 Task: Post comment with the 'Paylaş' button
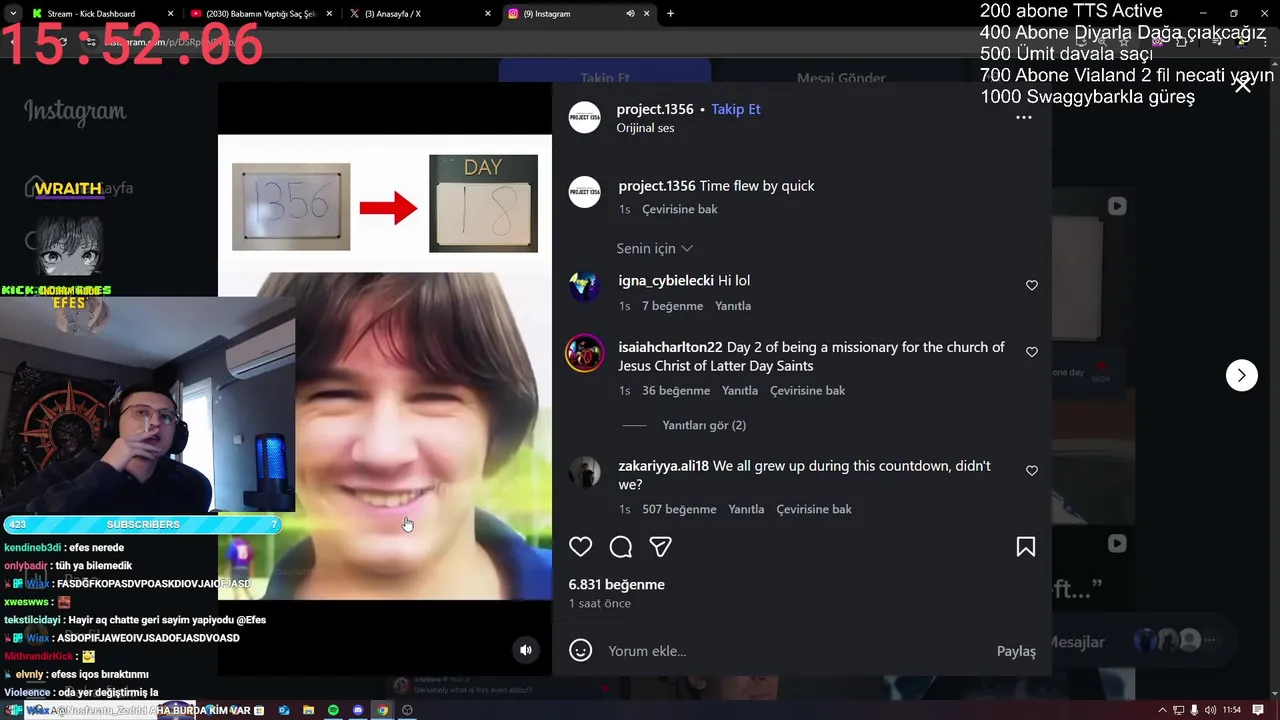[x=1016, y=651]
